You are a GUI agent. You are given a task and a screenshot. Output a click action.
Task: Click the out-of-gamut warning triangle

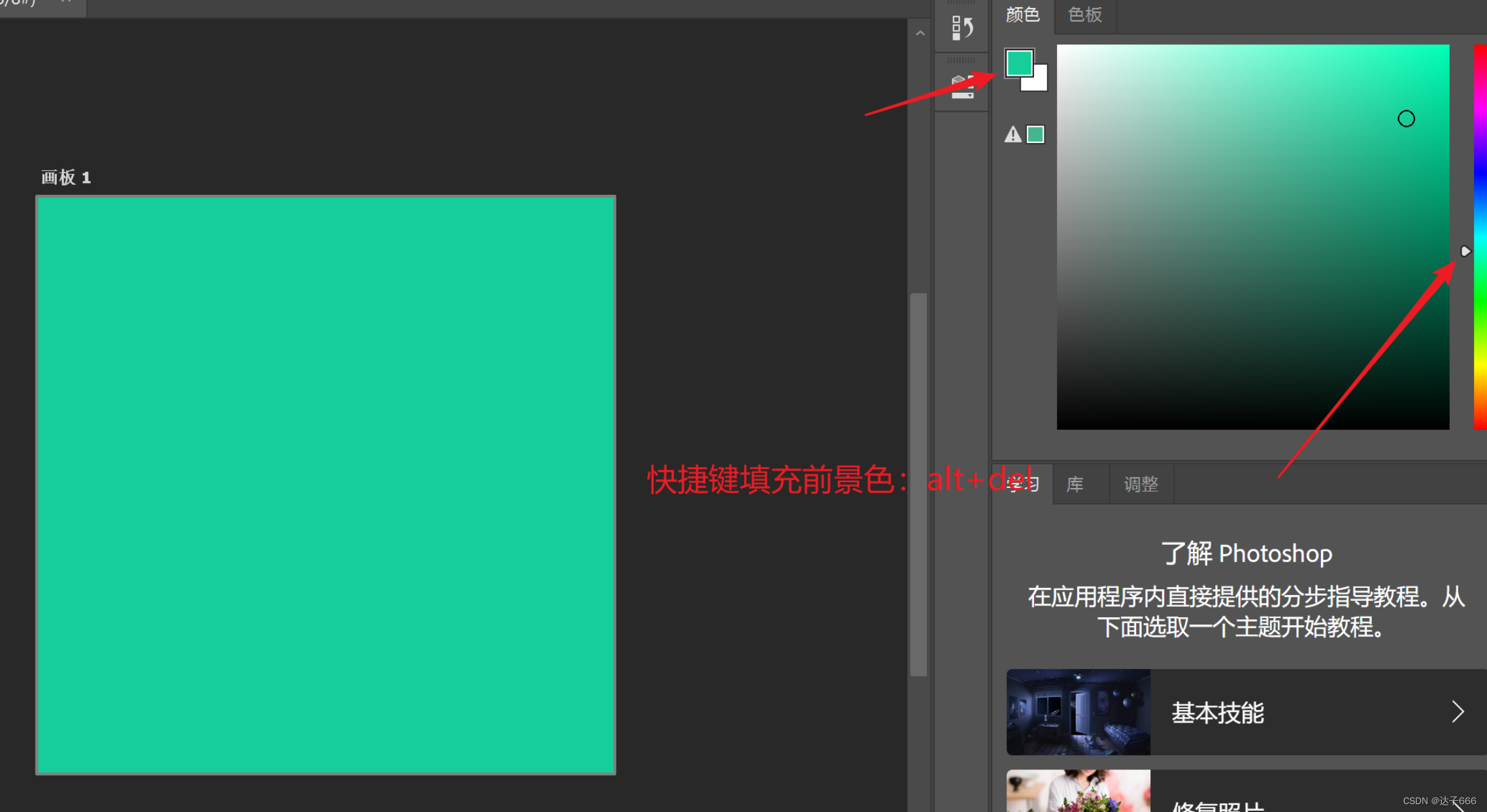pos(1012,135)
